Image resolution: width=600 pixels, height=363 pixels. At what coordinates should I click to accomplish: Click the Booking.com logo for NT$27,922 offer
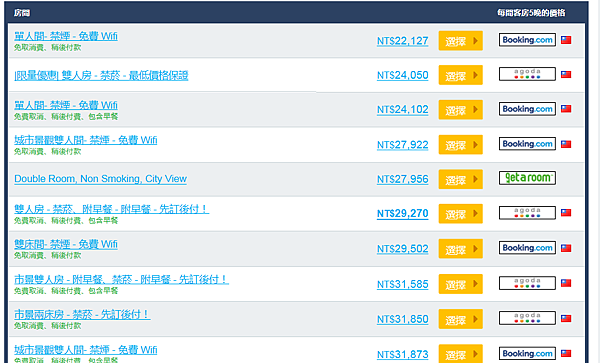527,144
